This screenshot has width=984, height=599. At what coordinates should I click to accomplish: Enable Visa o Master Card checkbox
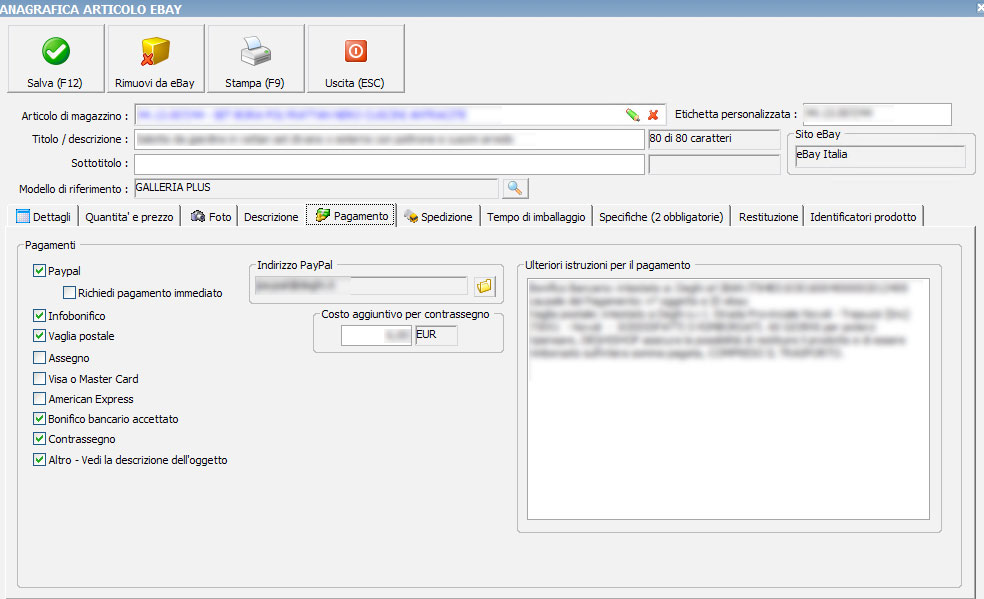[x=39, y=378]
